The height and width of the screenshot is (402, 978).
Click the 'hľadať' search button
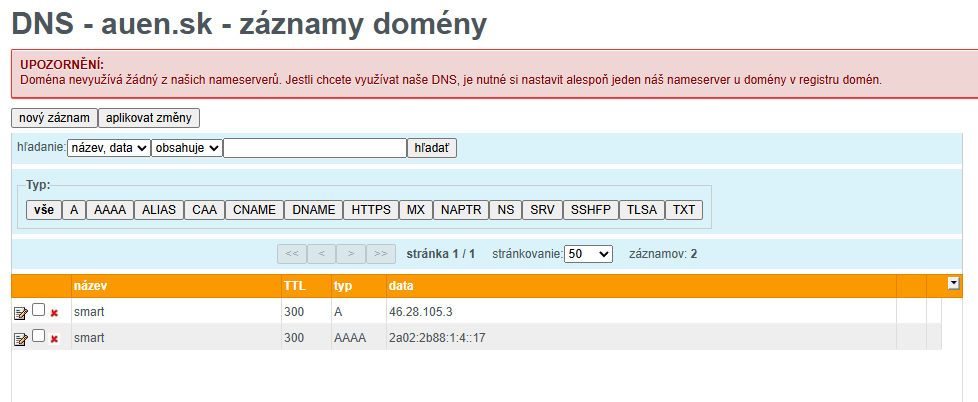click(x=432, y=148)
